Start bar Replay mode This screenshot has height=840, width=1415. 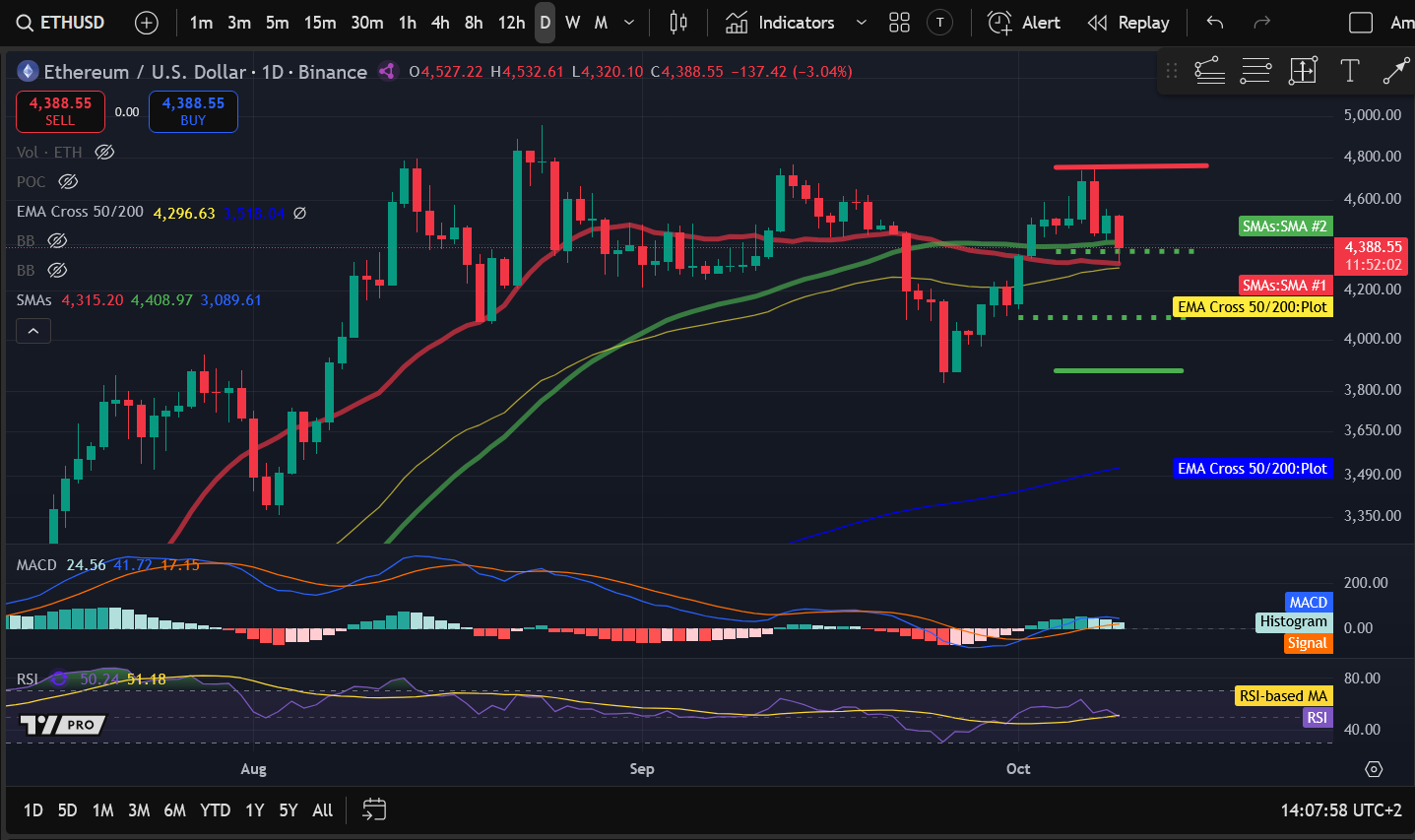pos(1127,23)
